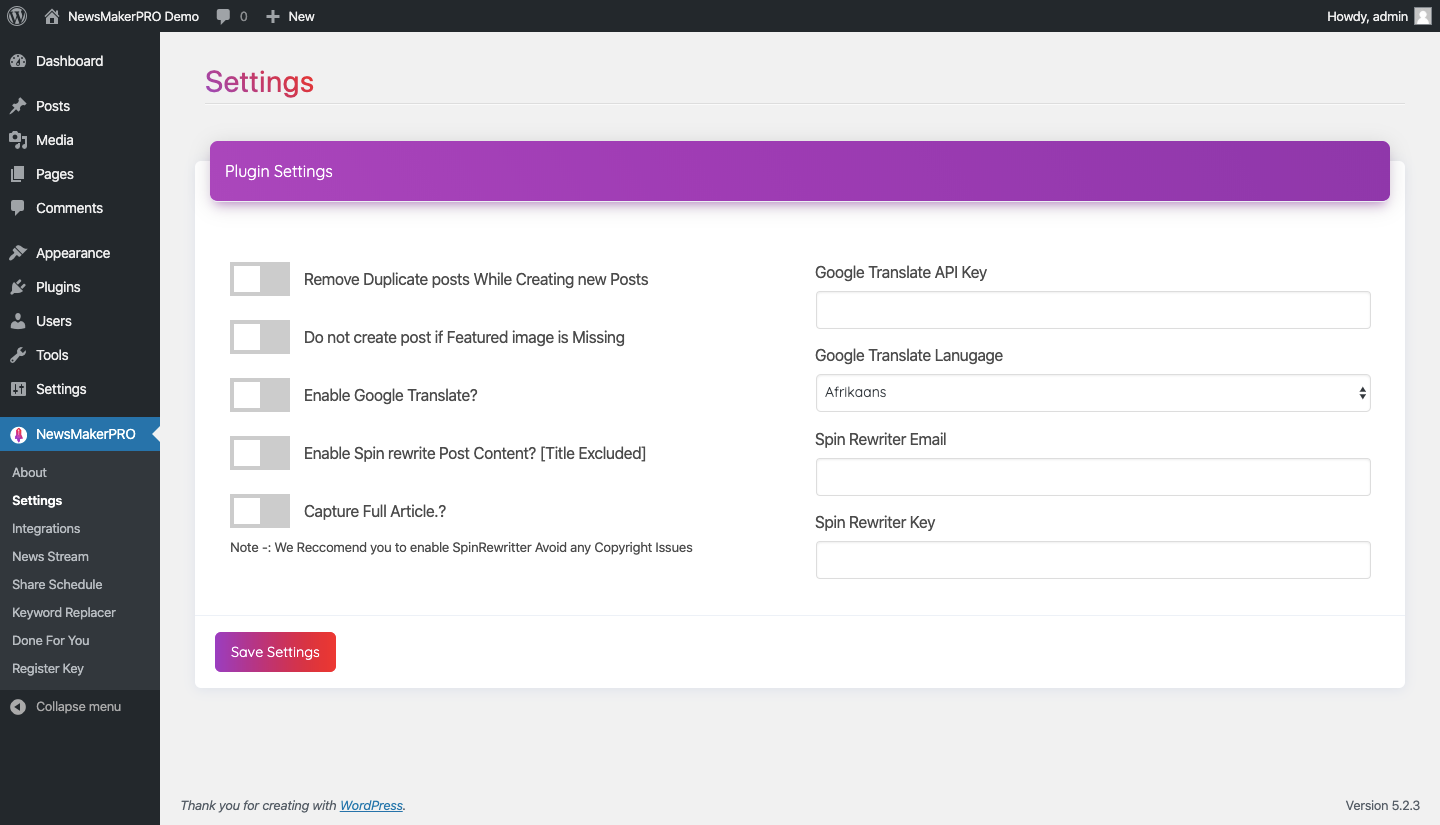Open Done For You submenu item

pos(51,640)
